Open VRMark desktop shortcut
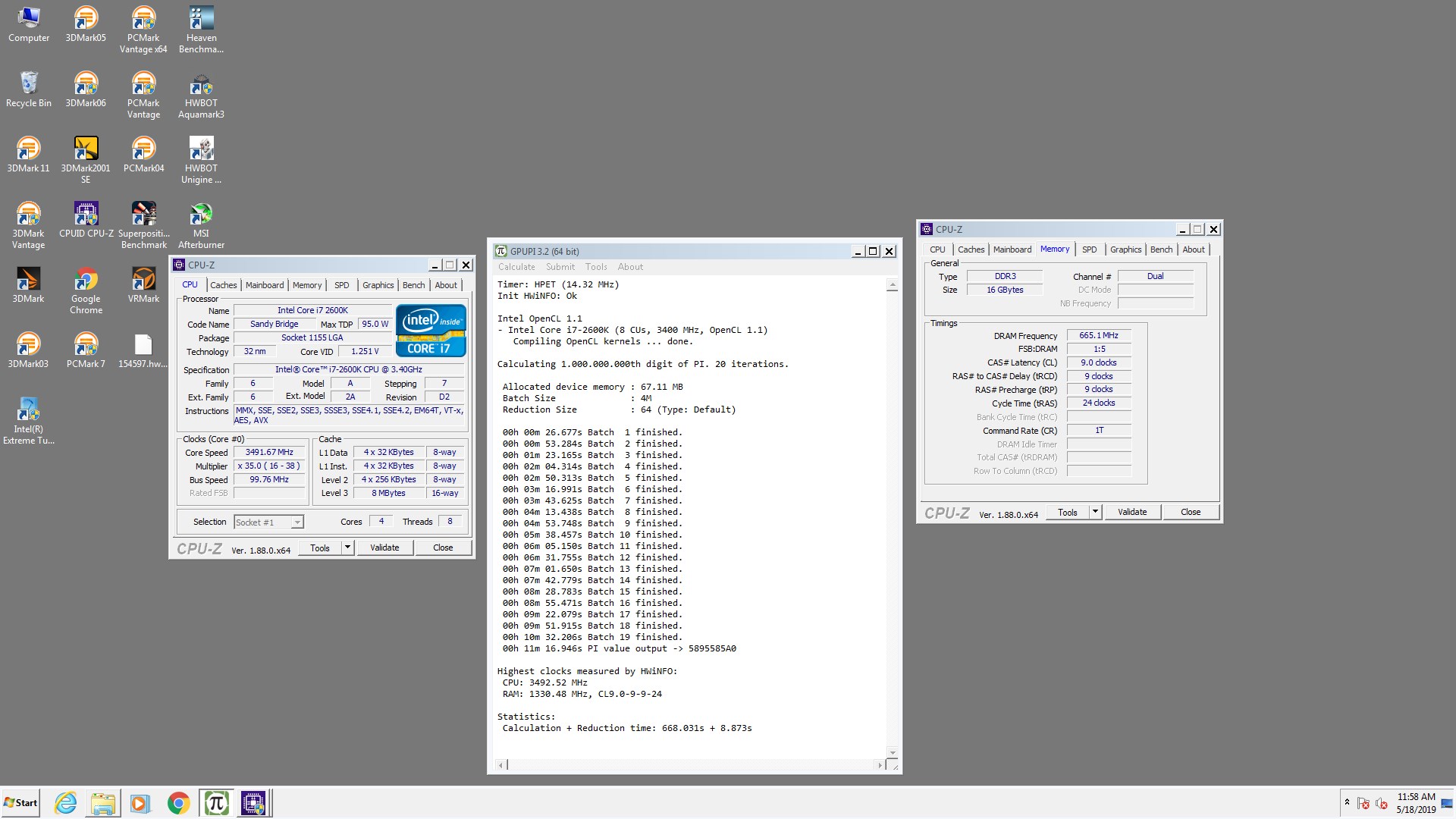This screenshot has width=1456, height=819. point(143,285)
